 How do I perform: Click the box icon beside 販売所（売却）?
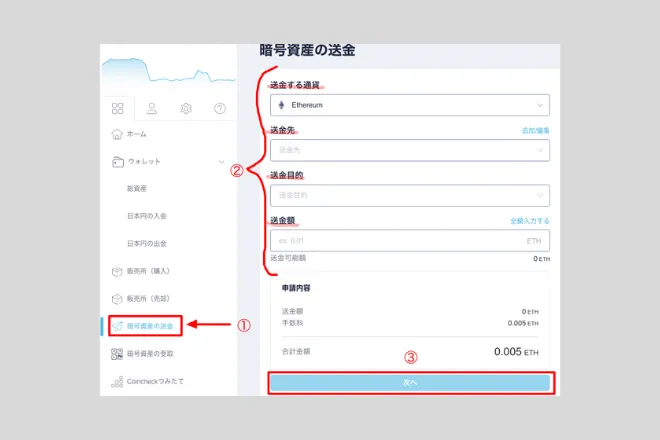[117, 299]
